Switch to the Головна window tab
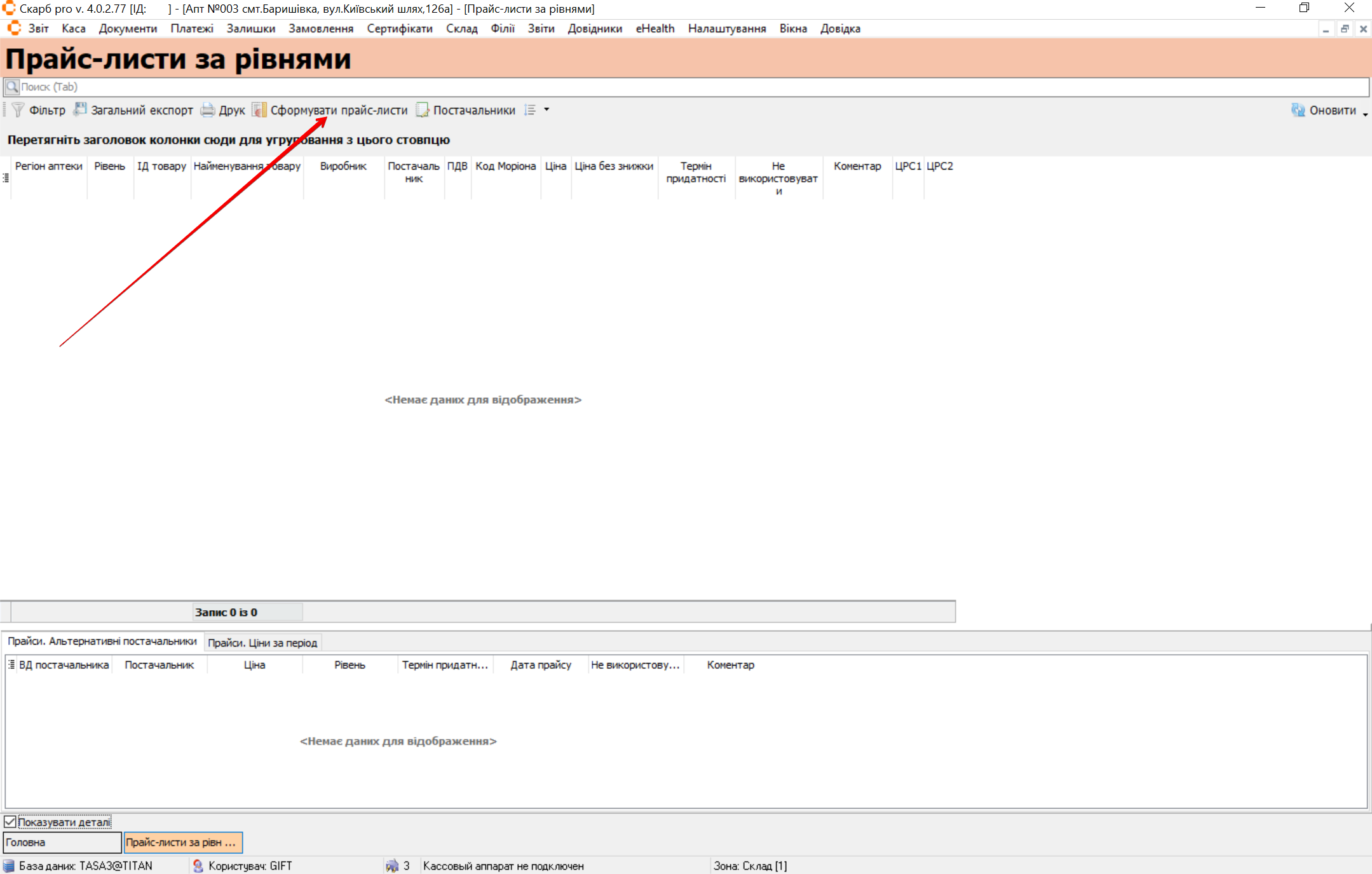This screenshot has width=1372, height=874. click(x=62, y=842)
